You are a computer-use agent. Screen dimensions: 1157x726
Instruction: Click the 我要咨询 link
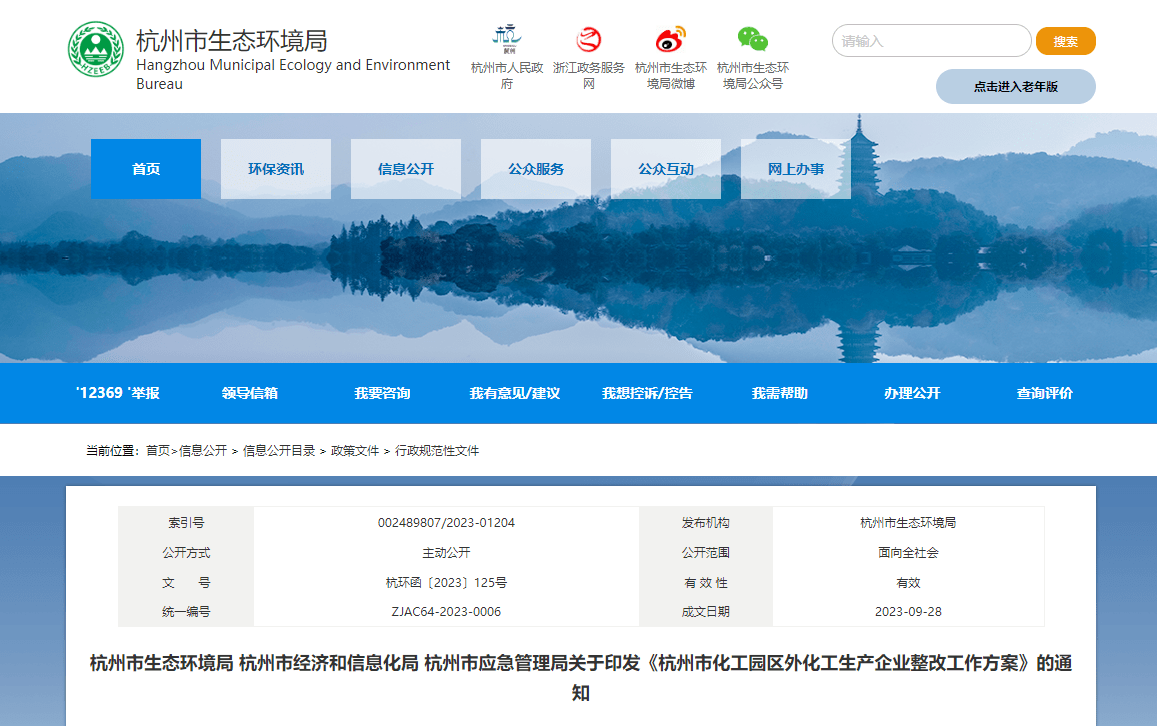382,393
